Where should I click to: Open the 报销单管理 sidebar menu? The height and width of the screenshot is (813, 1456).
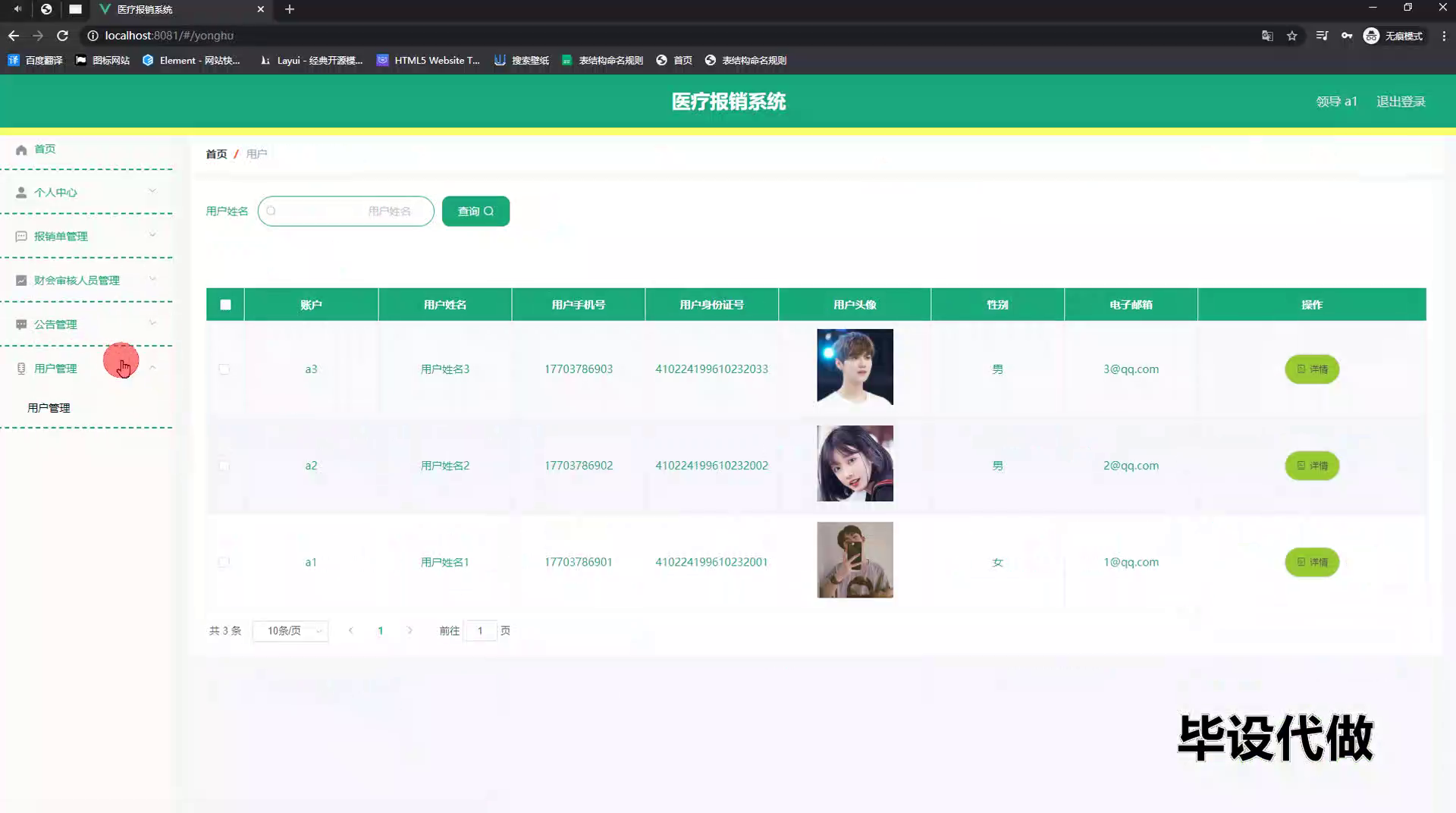click(x=86, y=237)
